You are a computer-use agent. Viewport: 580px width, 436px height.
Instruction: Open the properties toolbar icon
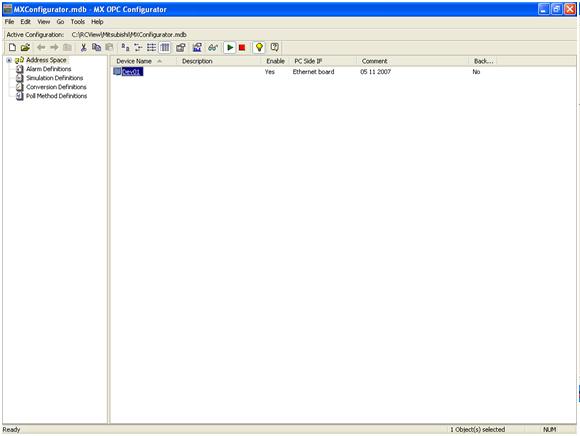(181, 47)
